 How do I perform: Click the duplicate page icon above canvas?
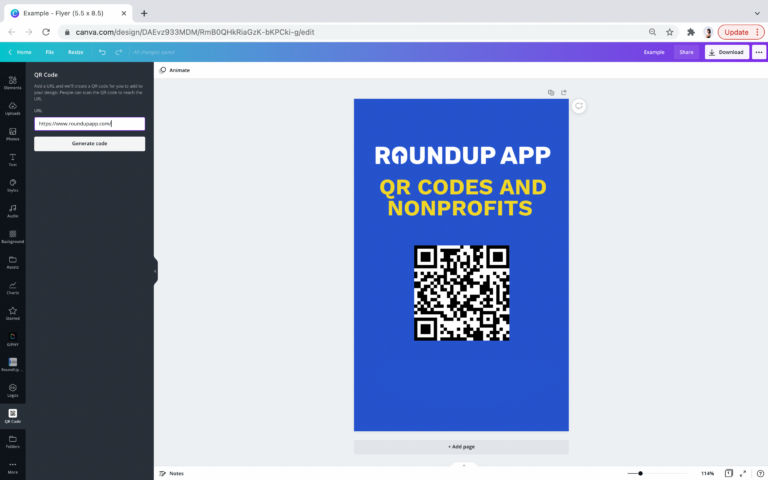(551, 93)
